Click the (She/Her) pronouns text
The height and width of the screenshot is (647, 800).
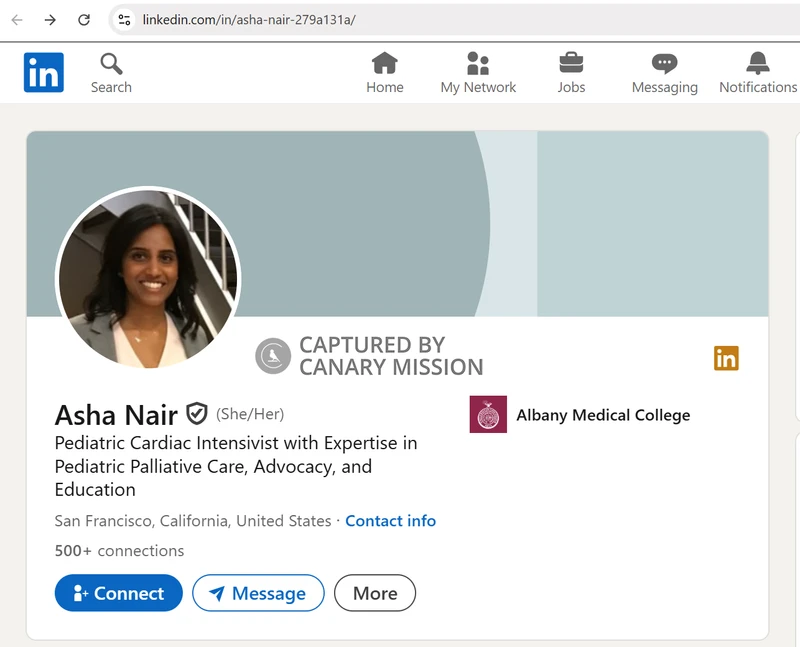pyautogui.click(x=250, y=414)
